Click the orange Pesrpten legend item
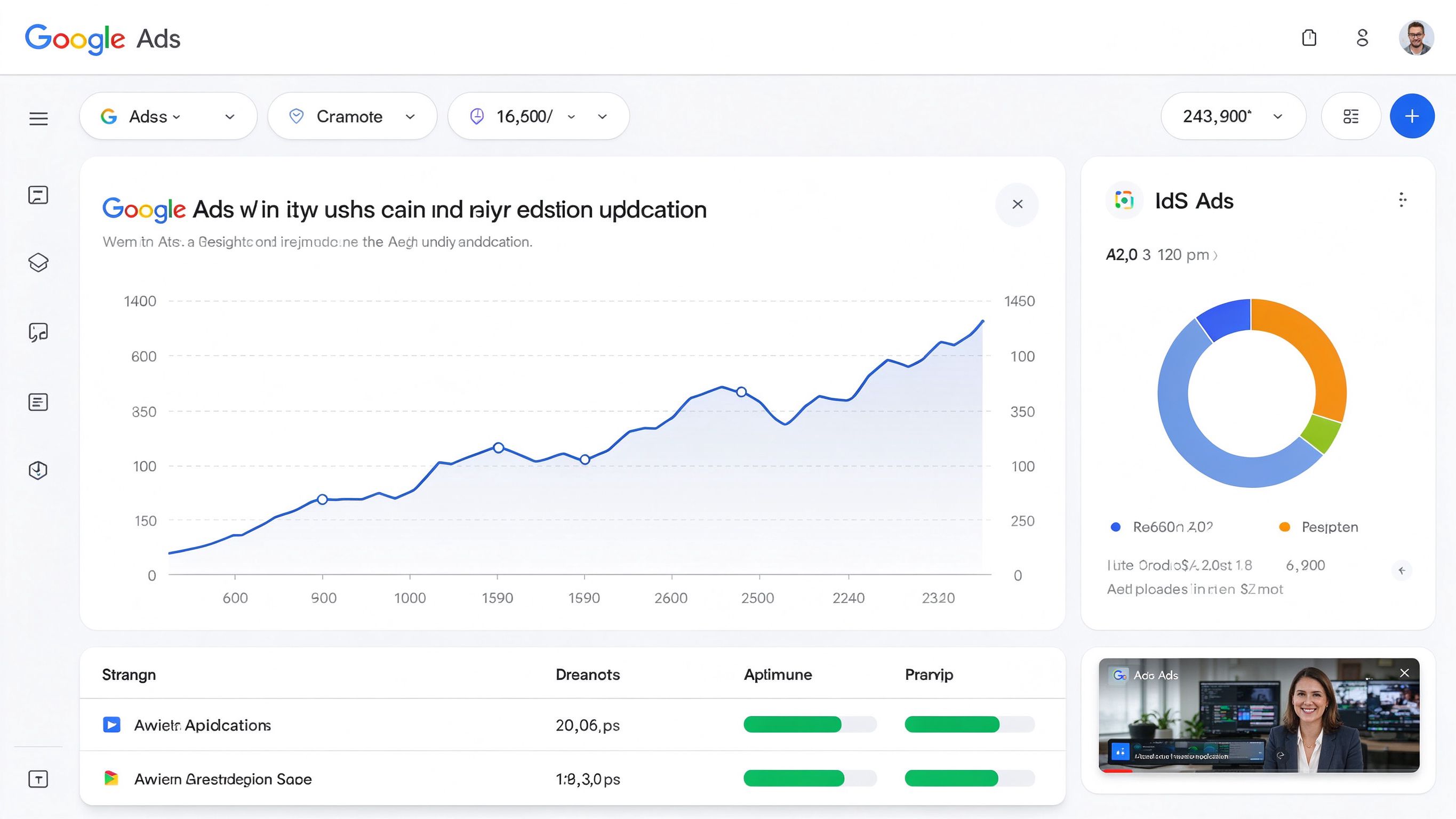This screenshot has height=819, width=1456. coord(1318,527)
